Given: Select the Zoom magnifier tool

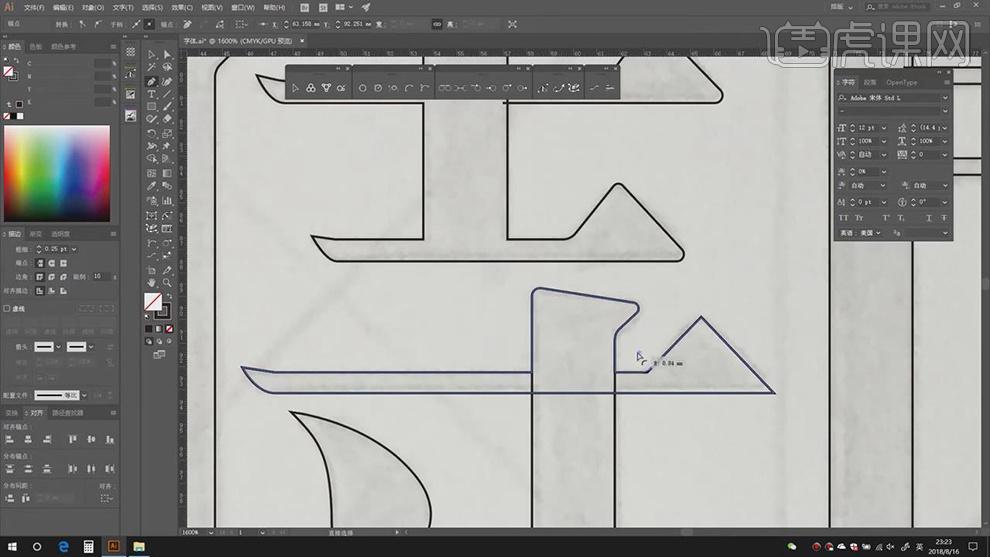Looking at the screenshot, I should (167, 283).
